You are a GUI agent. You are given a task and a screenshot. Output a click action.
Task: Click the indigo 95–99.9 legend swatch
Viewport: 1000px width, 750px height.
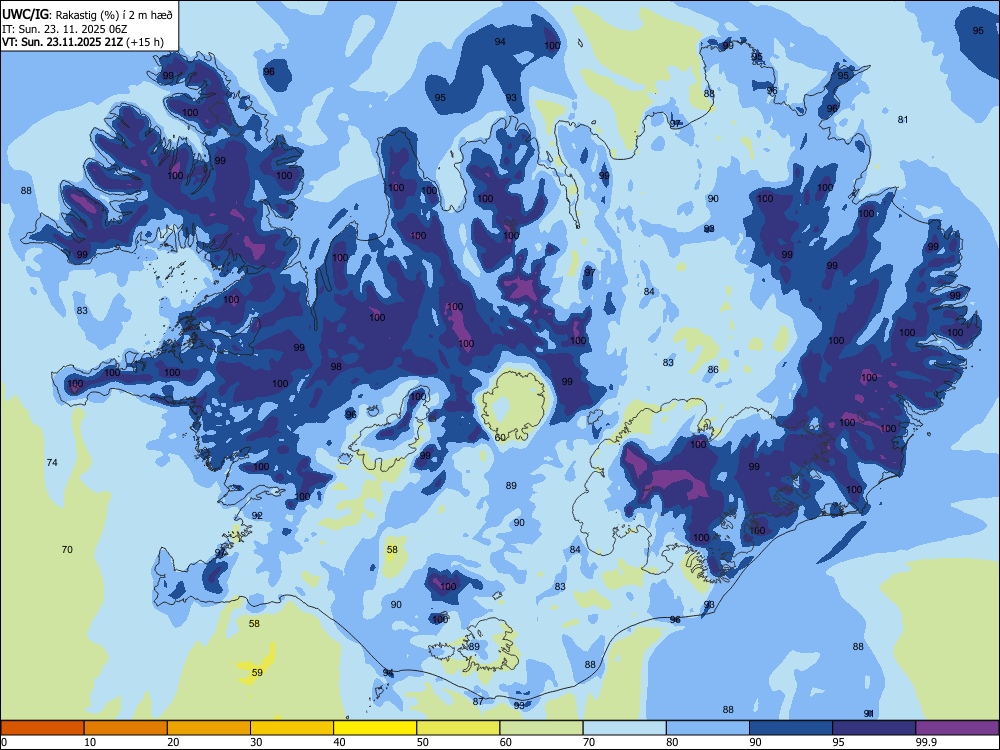(874, 728)
